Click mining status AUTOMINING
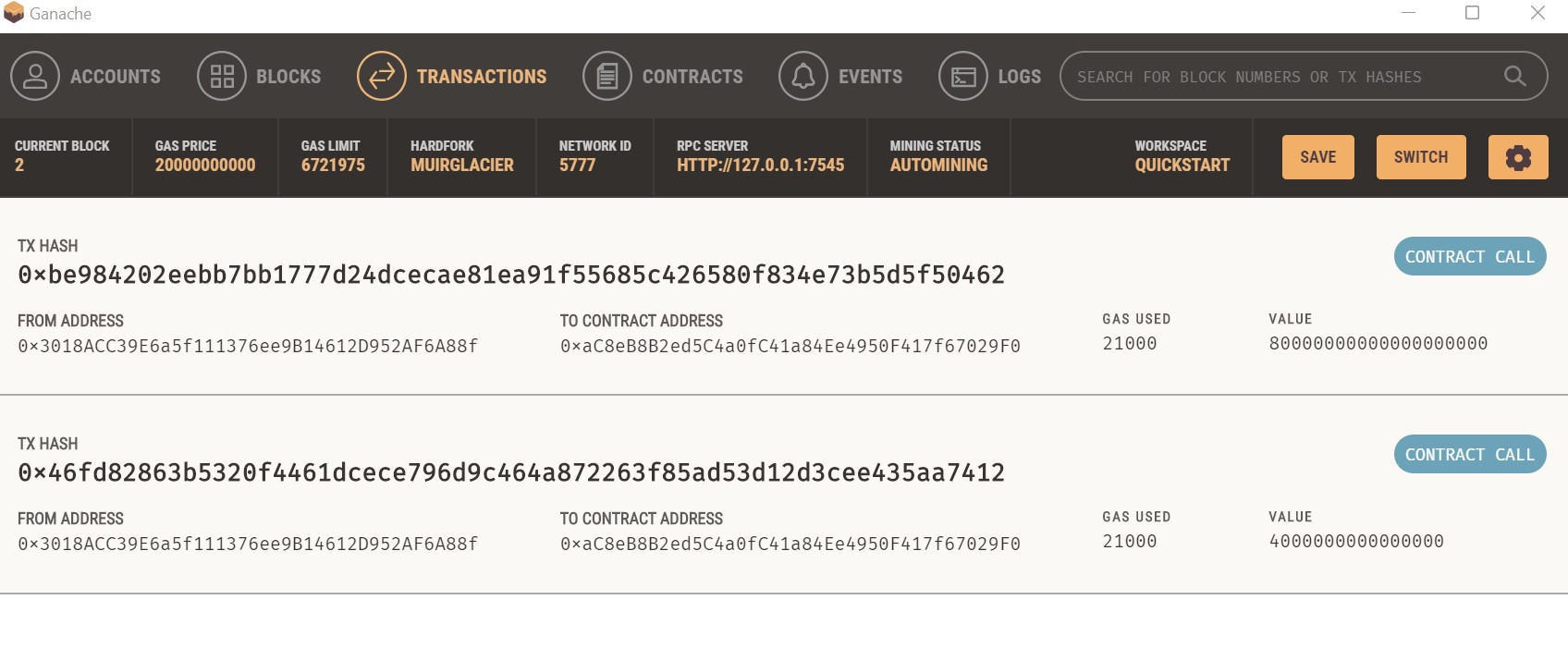This screenshot has height=649, width=1568. pyautogui.click(x=938, y=165)
